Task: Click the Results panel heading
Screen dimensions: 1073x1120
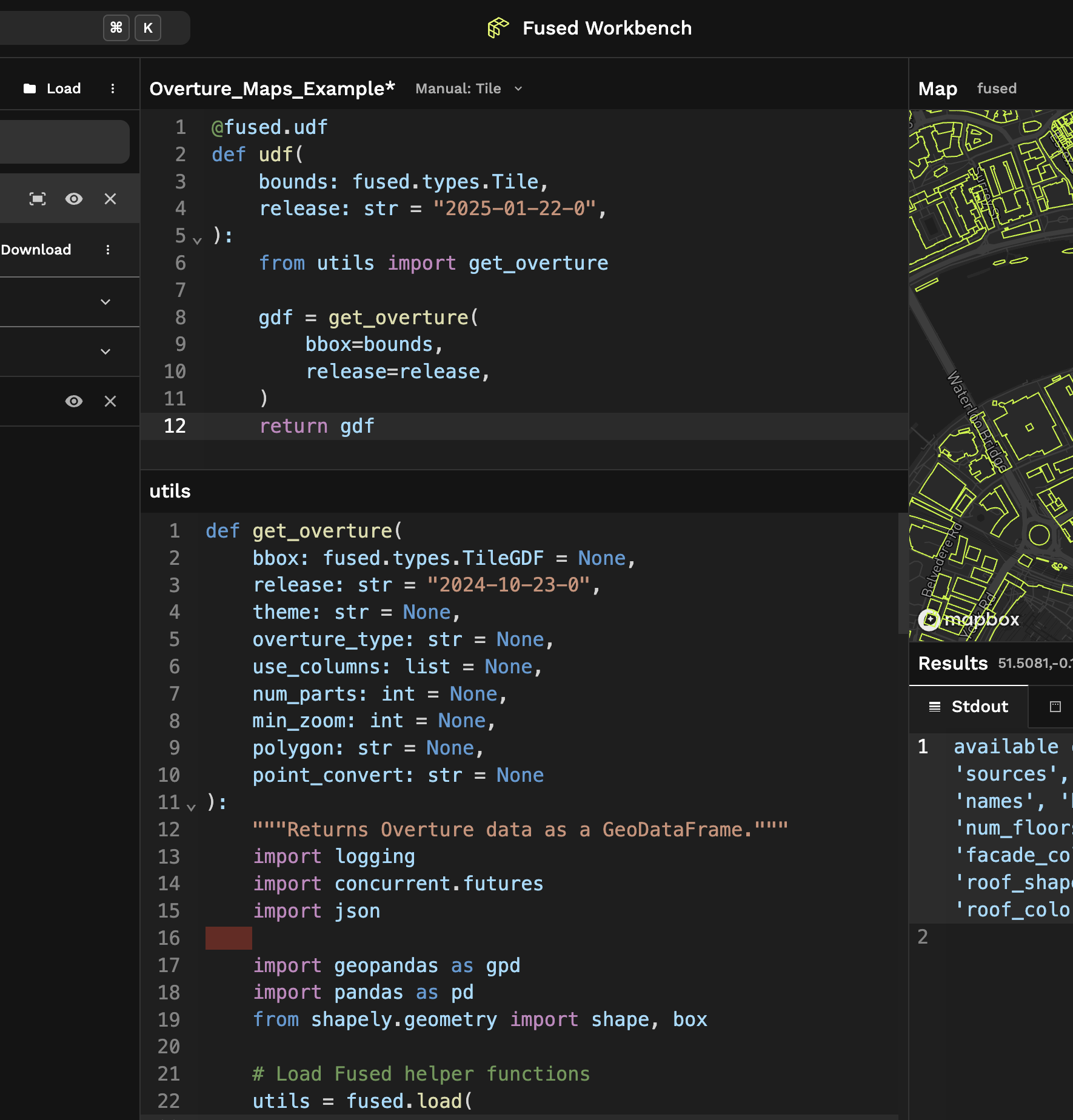Action: pos(953,663)
